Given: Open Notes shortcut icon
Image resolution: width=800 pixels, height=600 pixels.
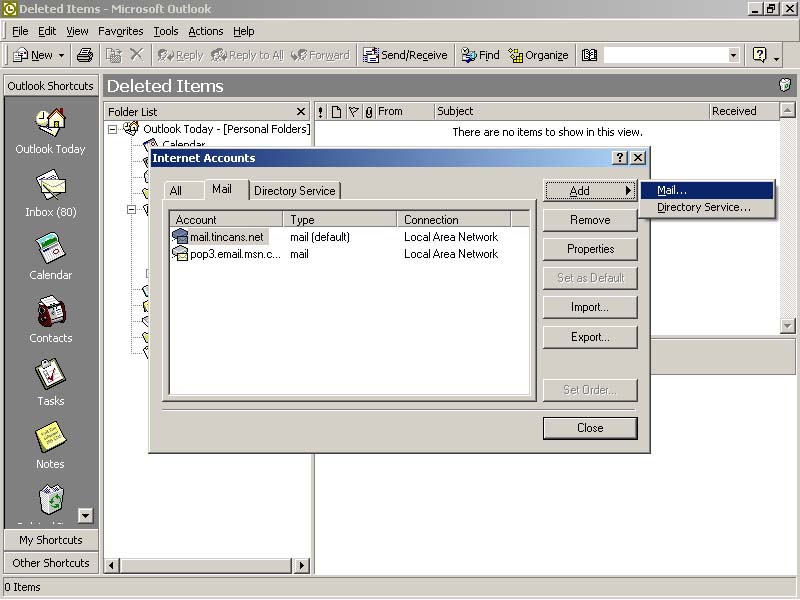Looking at the screenshot, I should coord(50,438).
